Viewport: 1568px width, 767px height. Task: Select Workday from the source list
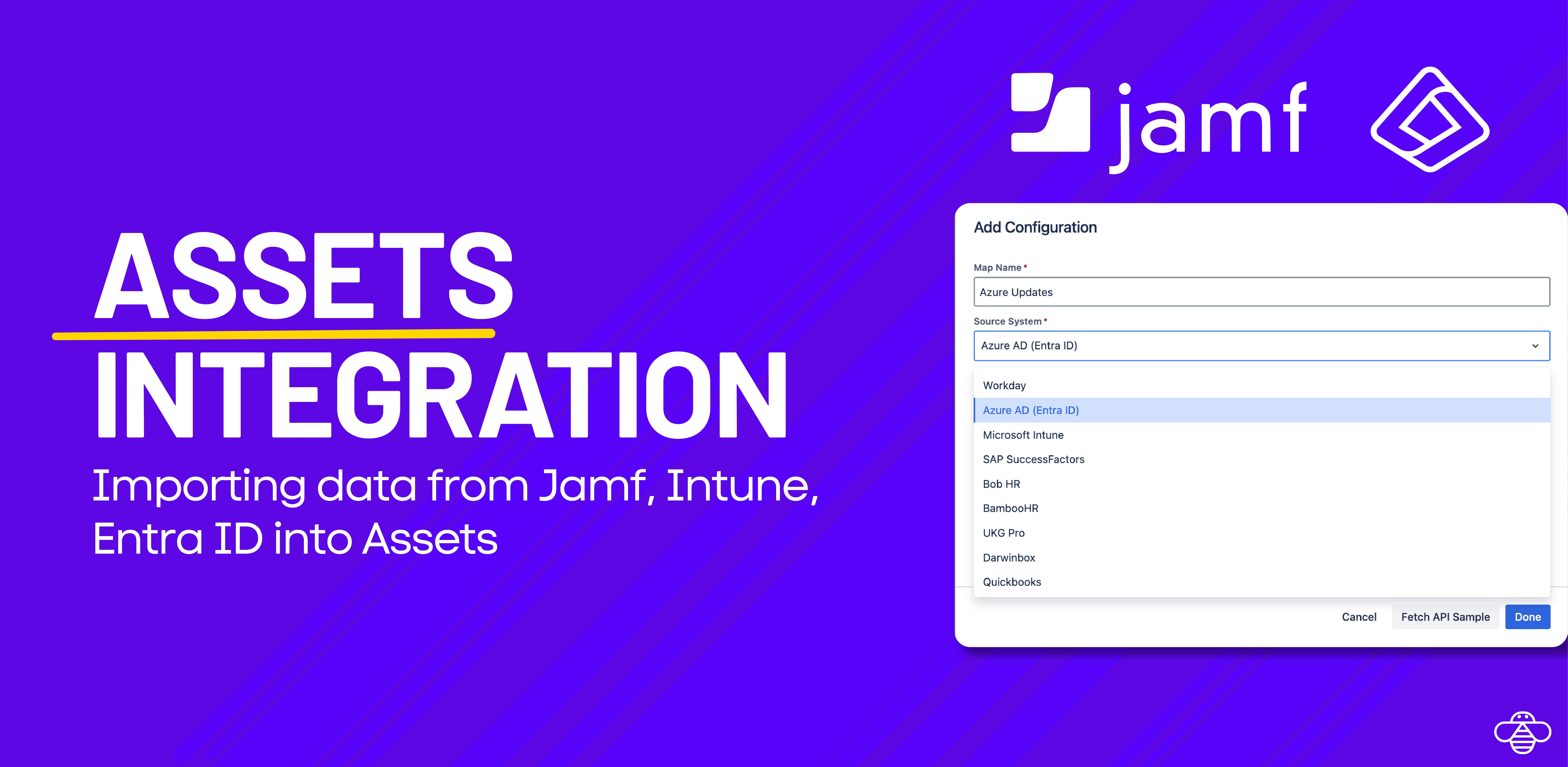1004,385
